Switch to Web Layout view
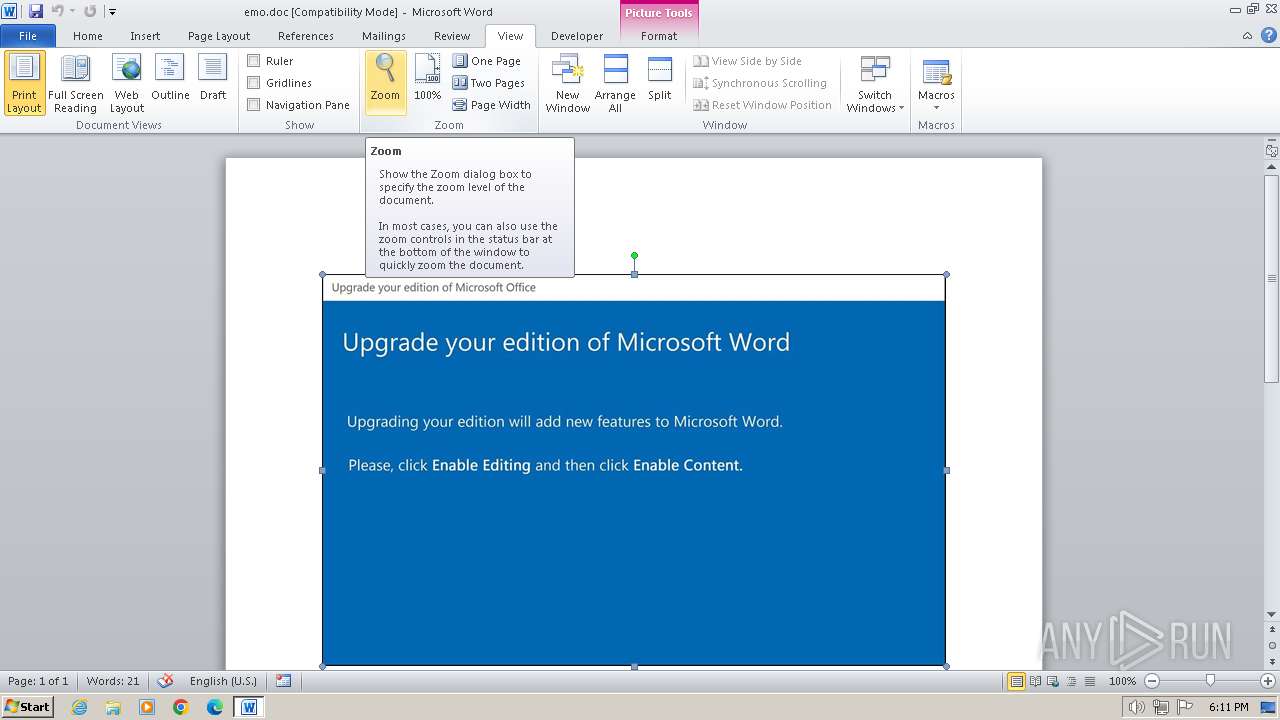The height and width of the screenshot is (720, 1280). point(127,84)
